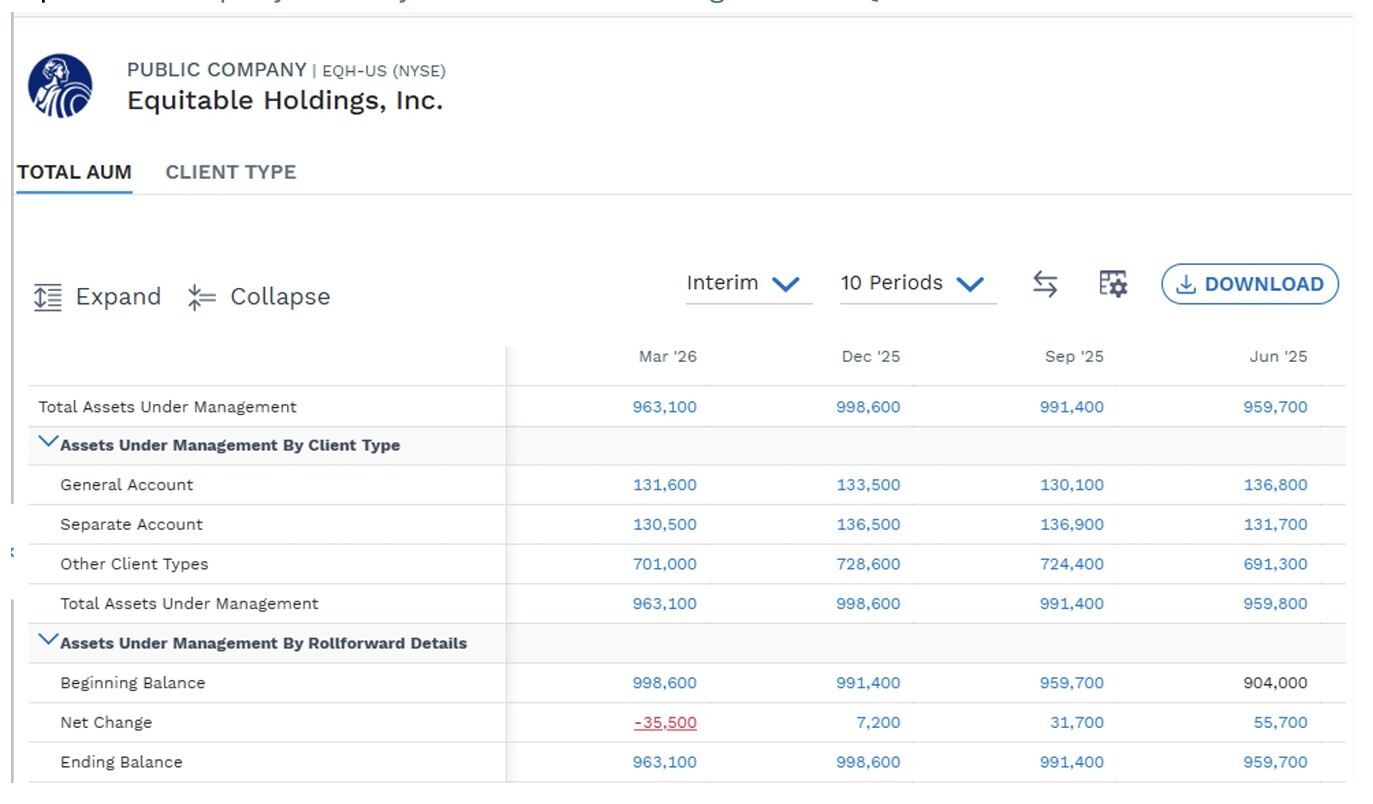Expand all rows with Expand button
Screen dimensions: 1373x804
click(97, 297)
